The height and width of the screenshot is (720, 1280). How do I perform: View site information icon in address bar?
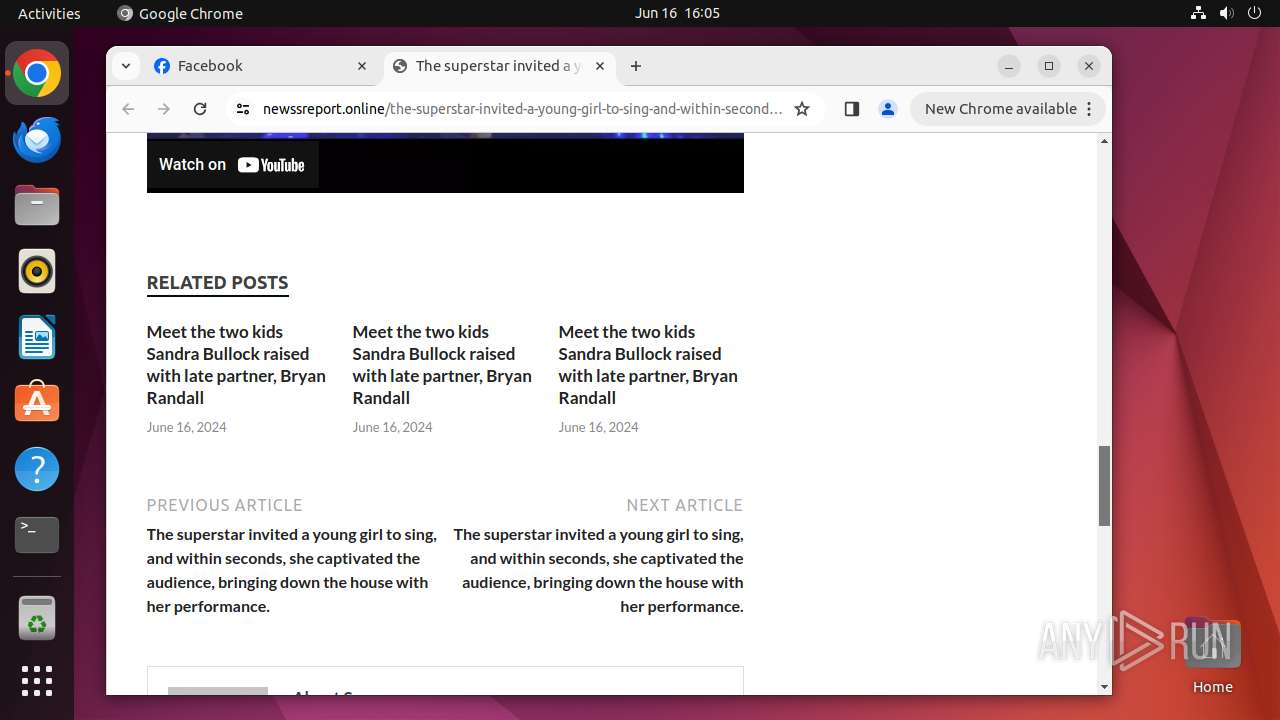(242, 109)
